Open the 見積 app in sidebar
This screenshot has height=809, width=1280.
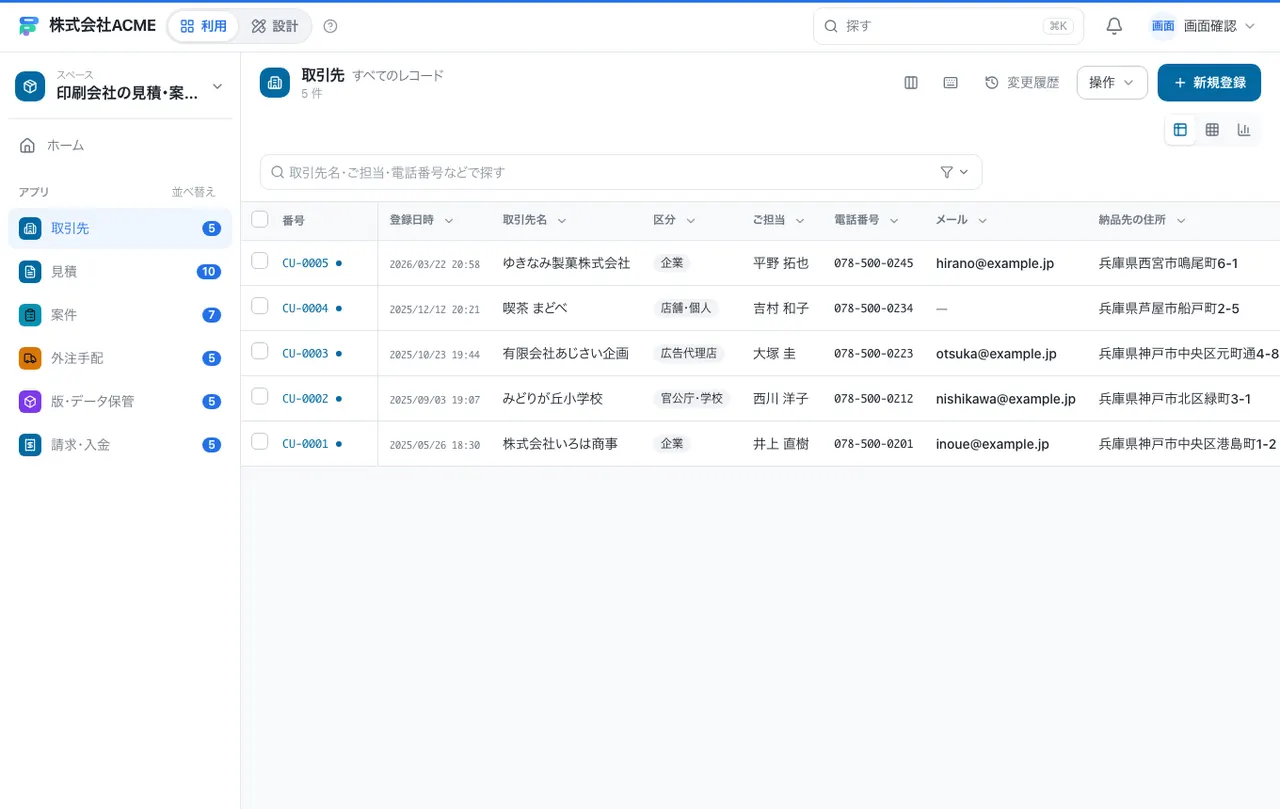pos(120,271)
